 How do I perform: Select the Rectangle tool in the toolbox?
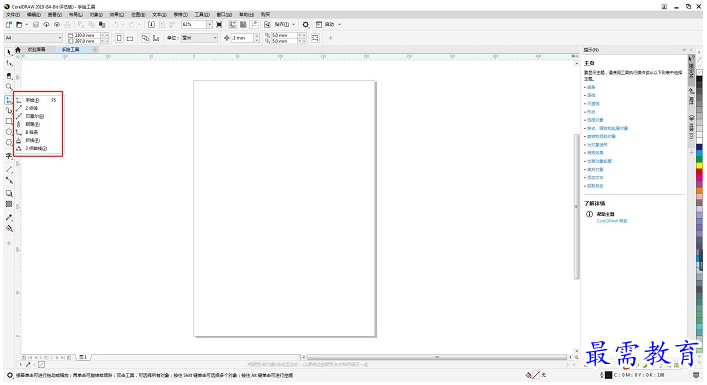9,121
